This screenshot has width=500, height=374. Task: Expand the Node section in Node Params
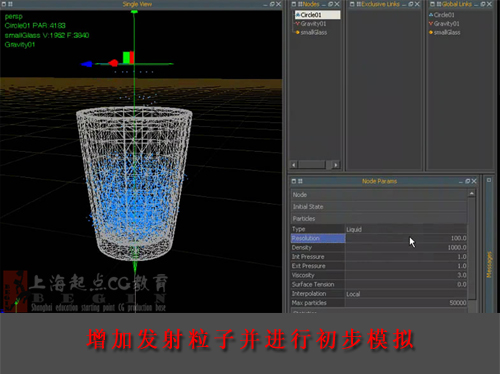[x=379, y=195]
